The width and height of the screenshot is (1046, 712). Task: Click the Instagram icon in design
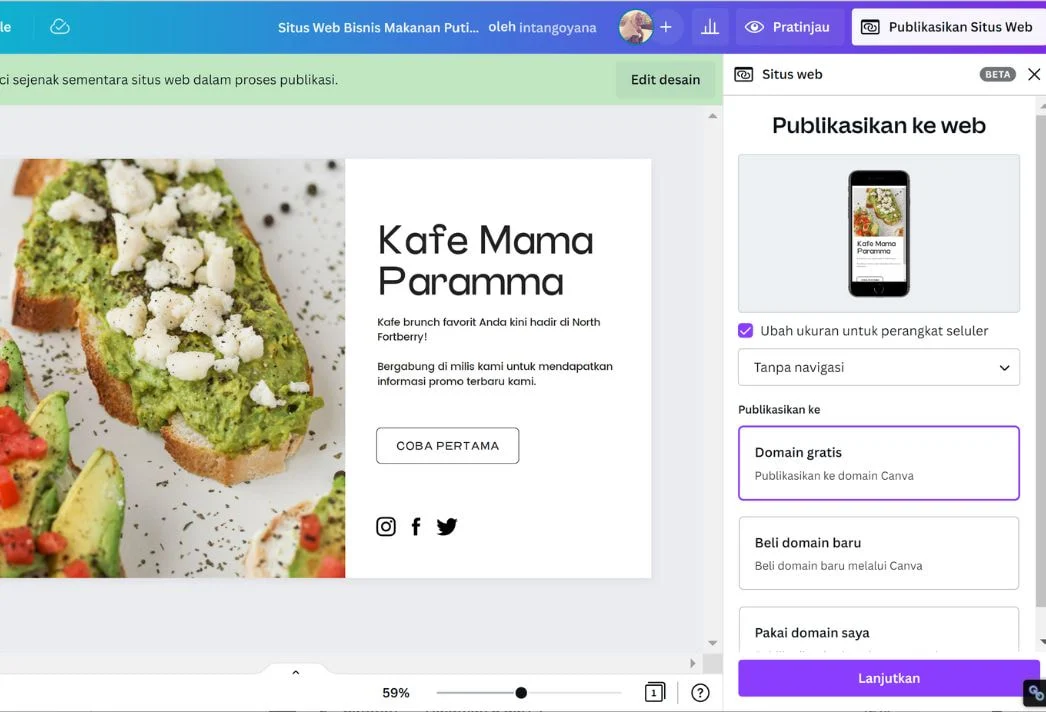click(x=386, y=526)
